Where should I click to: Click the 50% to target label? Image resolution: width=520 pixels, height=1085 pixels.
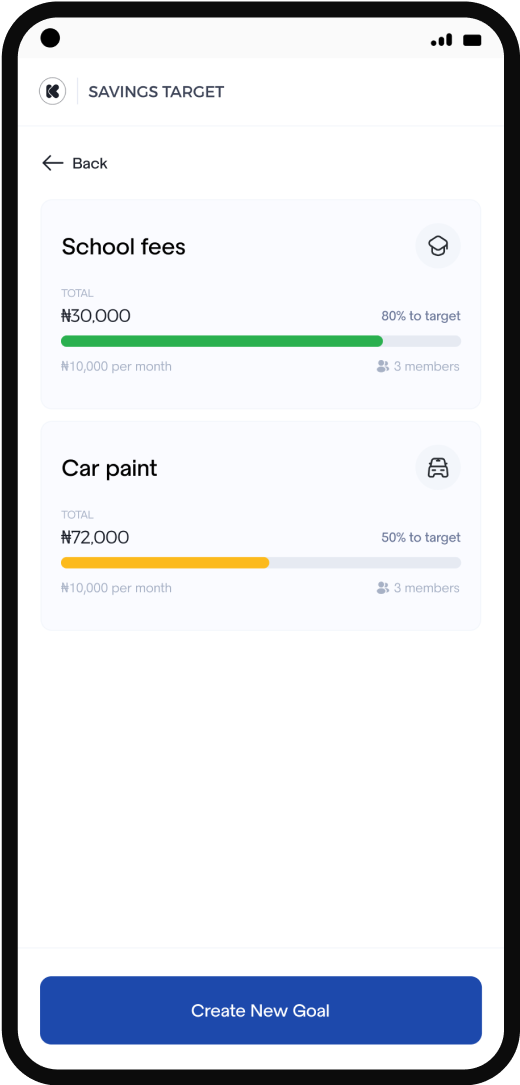point(420,538)
